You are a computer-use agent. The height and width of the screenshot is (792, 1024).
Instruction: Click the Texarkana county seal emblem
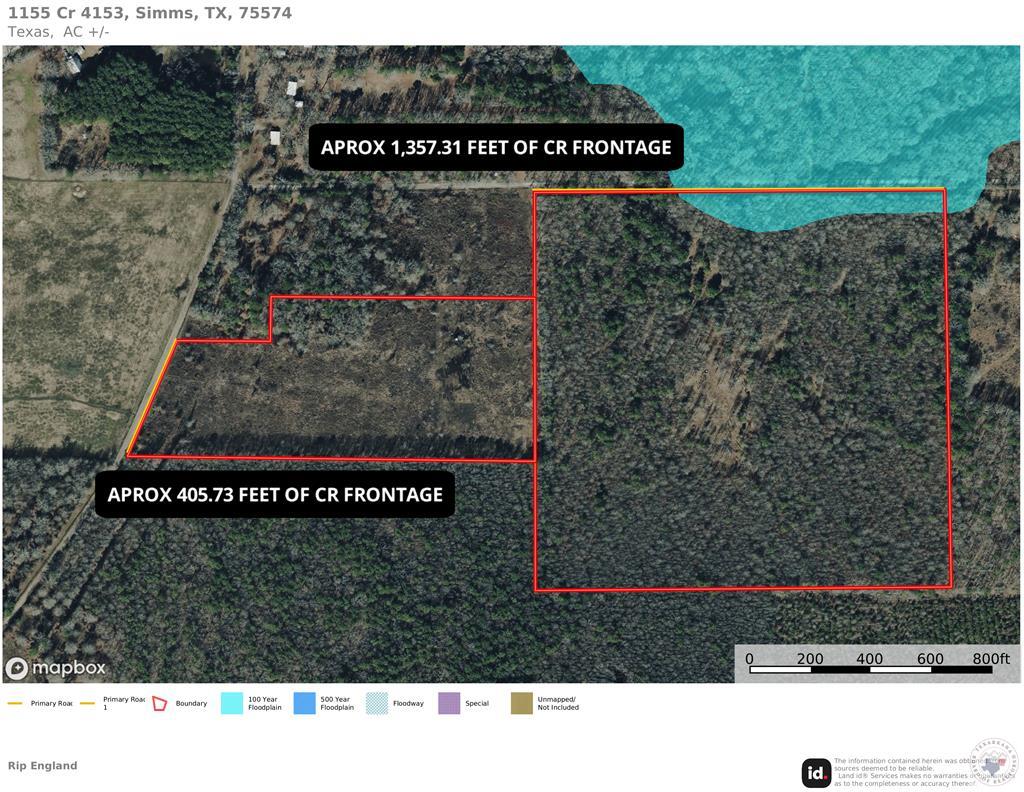coord(992,765)
